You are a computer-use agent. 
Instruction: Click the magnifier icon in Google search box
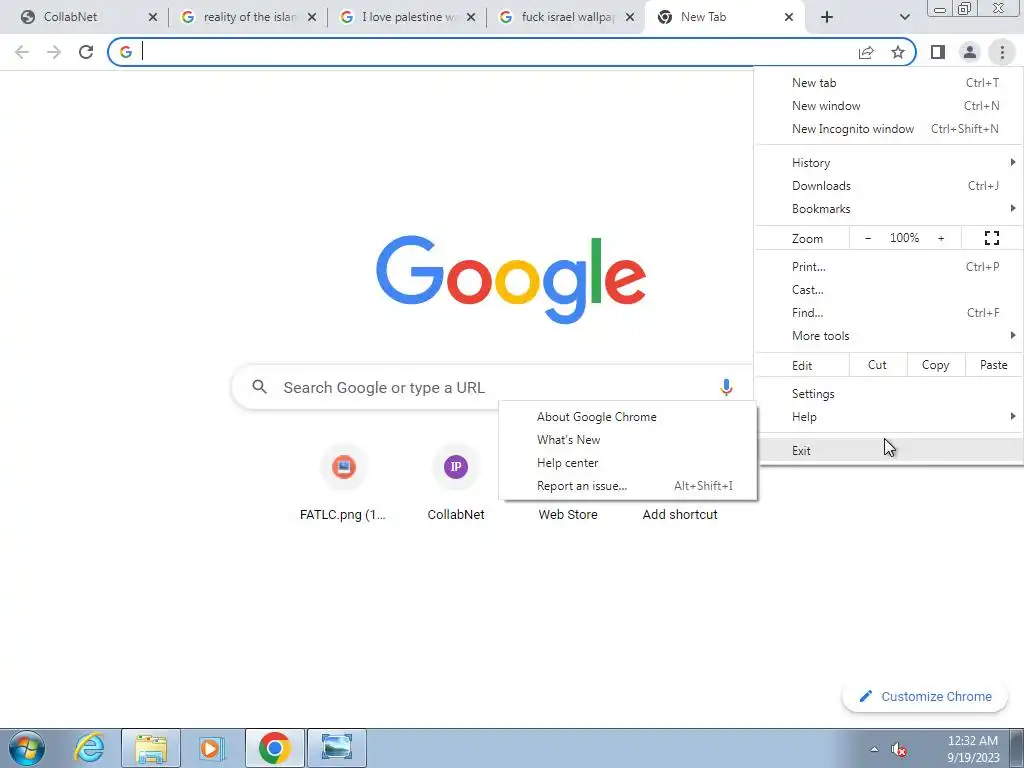pyautogui.click(x=259, y=387)
